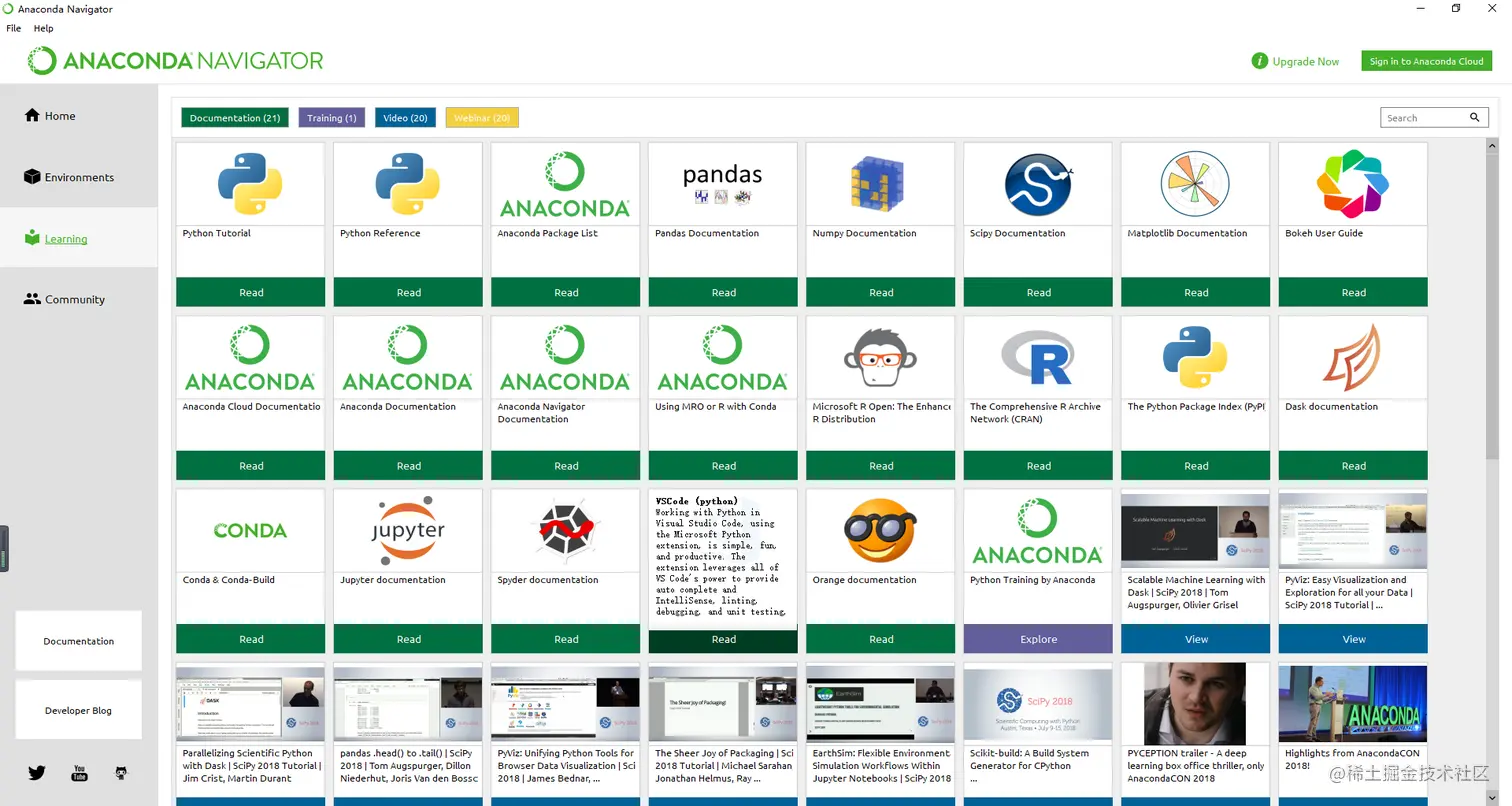Click the Twitter bird icon

click(x=37, y=772)
